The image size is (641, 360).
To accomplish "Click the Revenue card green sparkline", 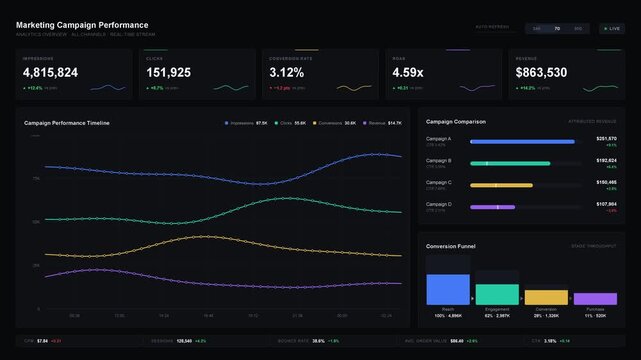I will (601, 87).
